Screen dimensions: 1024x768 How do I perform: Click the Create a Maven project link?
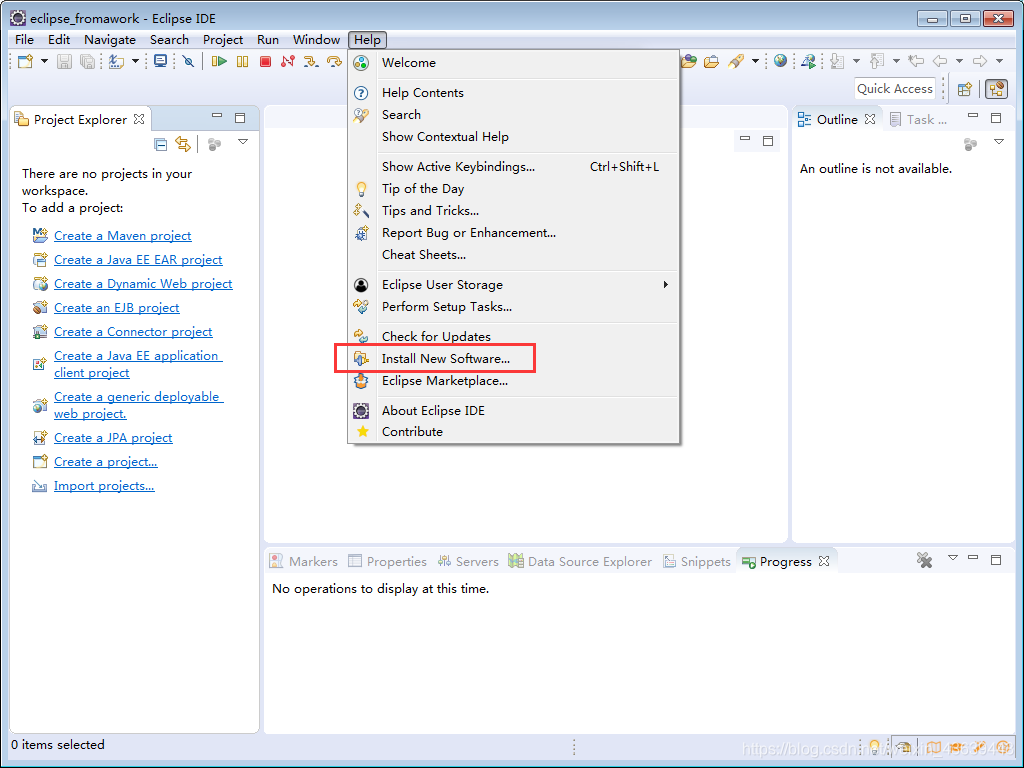coord(123,236)
